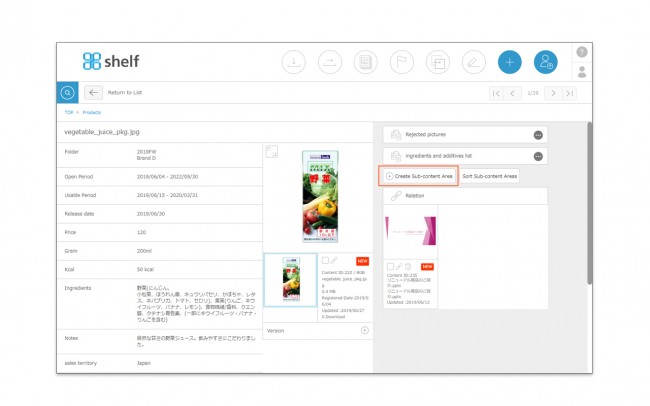Image resolution: width=650 pixels, height=406 pixels.
Task: Click the link icon beside Content ID 222
Action: [x=334, y=260]
